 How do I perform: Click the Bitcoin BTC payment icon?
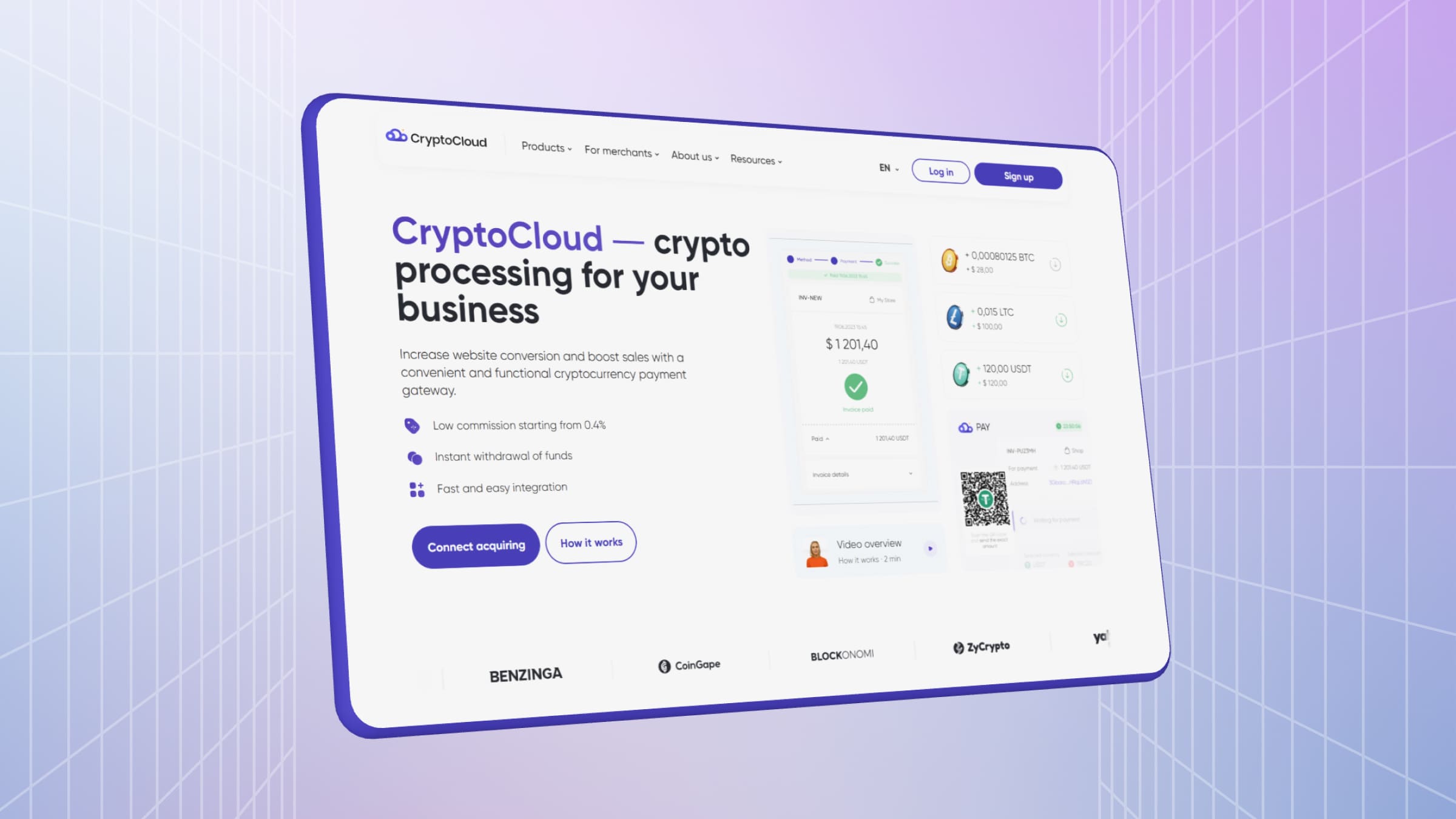(x=949, y=262)
